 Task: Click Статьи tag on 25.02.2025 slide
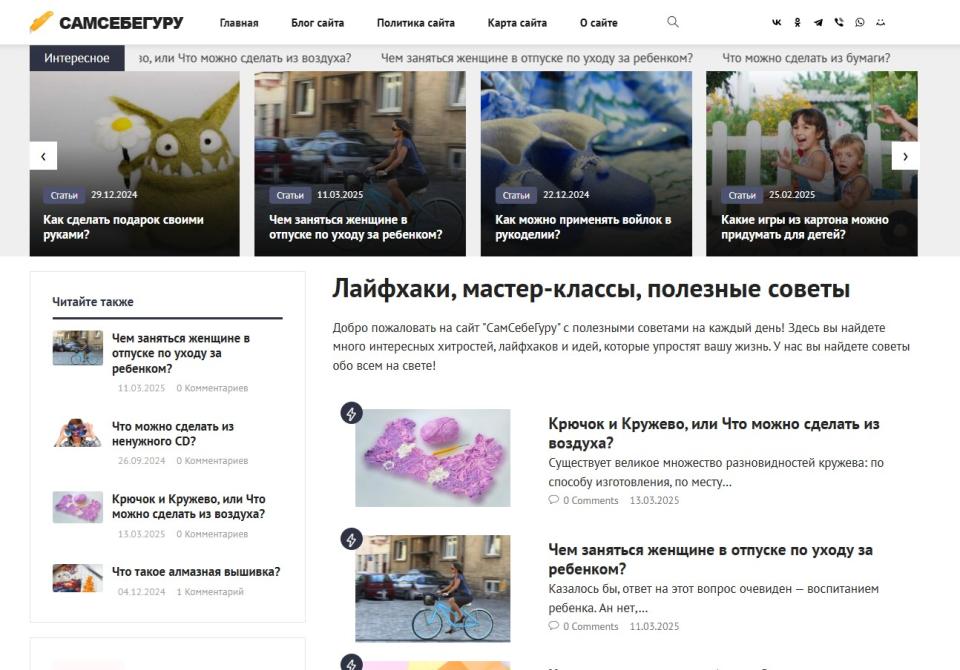[x=741, y=195]
